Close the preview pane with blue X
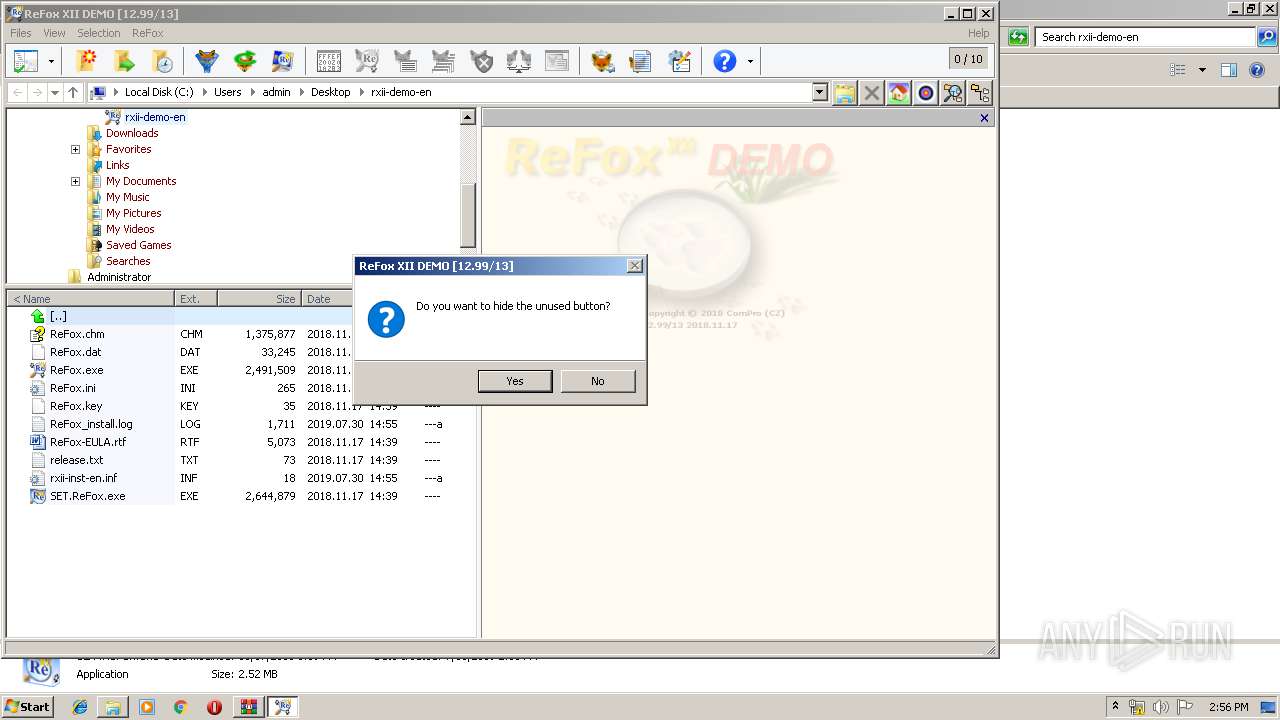1280x720 pixels. (x=984, y=118)
